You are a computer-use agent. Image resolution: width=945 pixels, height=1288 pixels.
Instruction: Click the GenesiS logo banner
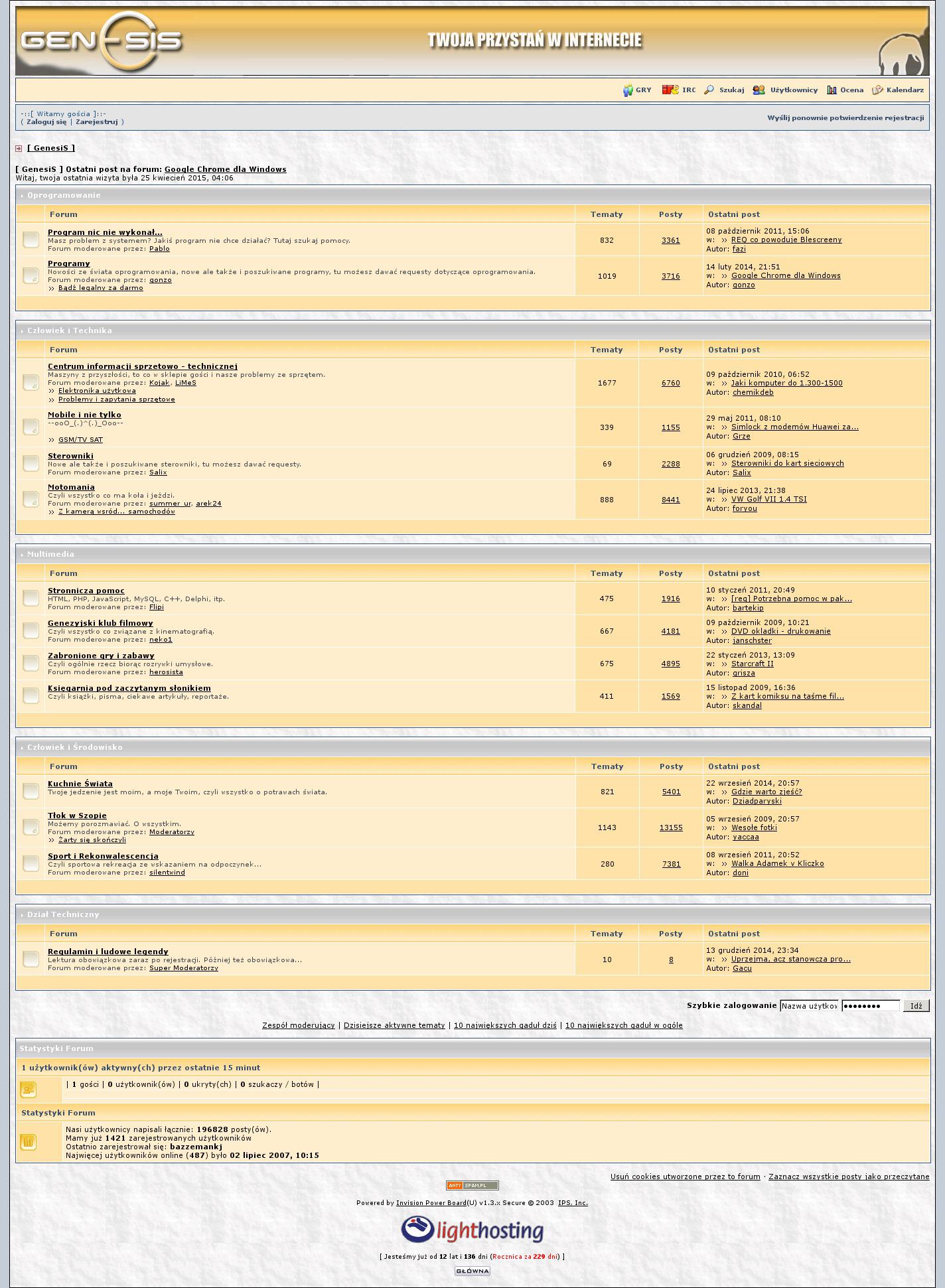(x=101, y=41)
